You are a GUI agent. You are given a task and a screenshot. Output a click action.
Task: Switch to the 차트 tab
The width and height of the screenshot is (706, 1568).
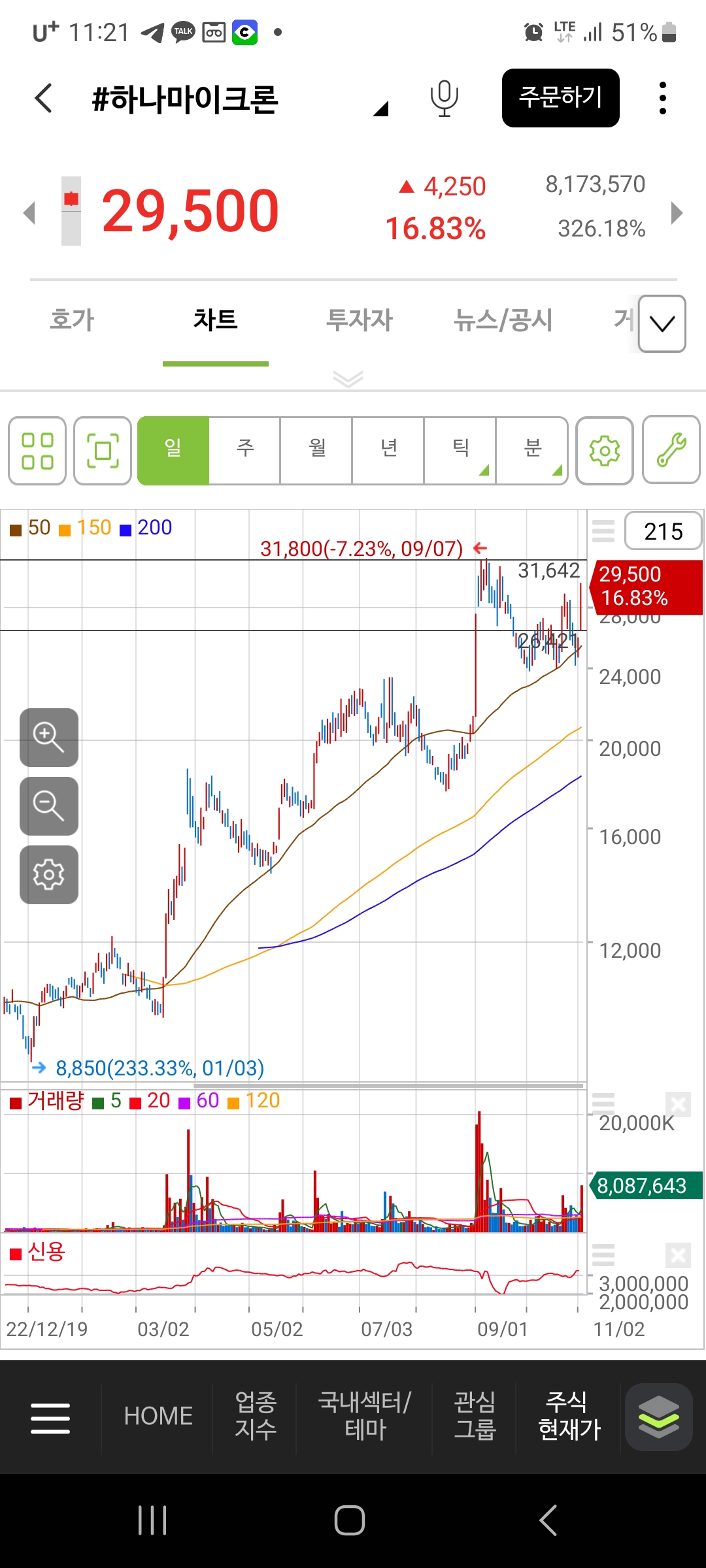[x=215, y=320]
